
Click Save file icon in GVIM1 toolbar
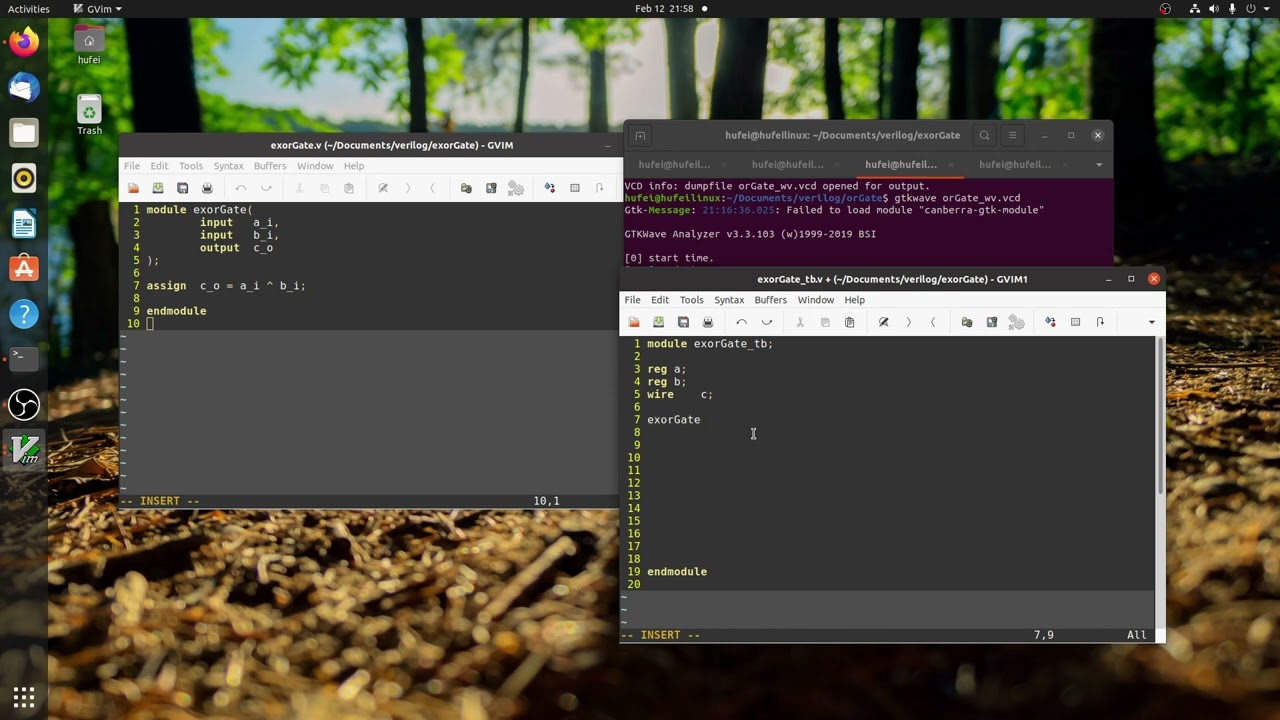pos(658,322)
